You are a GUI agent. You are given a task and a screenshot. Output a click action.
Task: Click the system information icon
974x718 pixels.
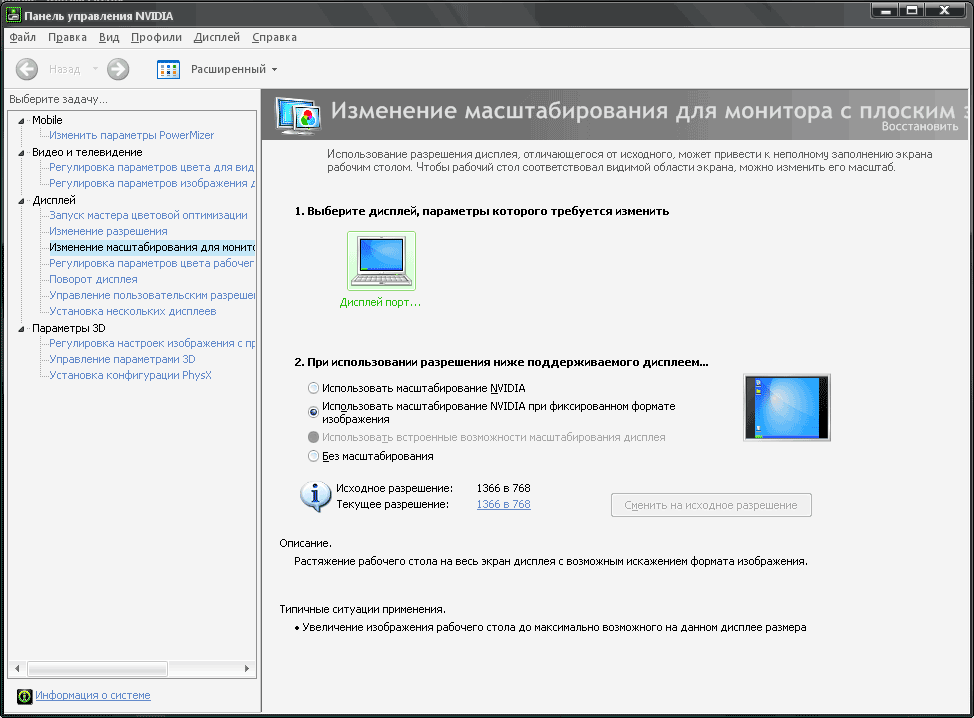tap(24, 696)
